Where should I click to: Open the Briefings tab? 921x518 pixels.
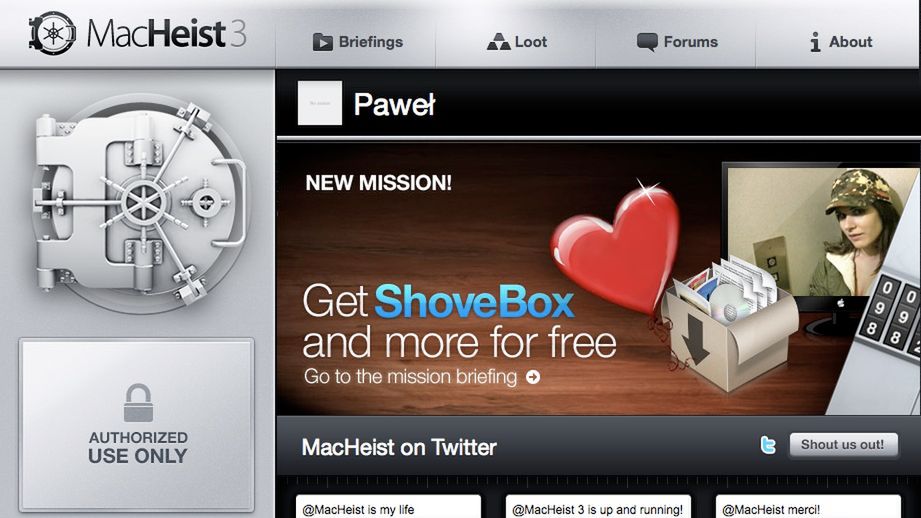(356, 42)
